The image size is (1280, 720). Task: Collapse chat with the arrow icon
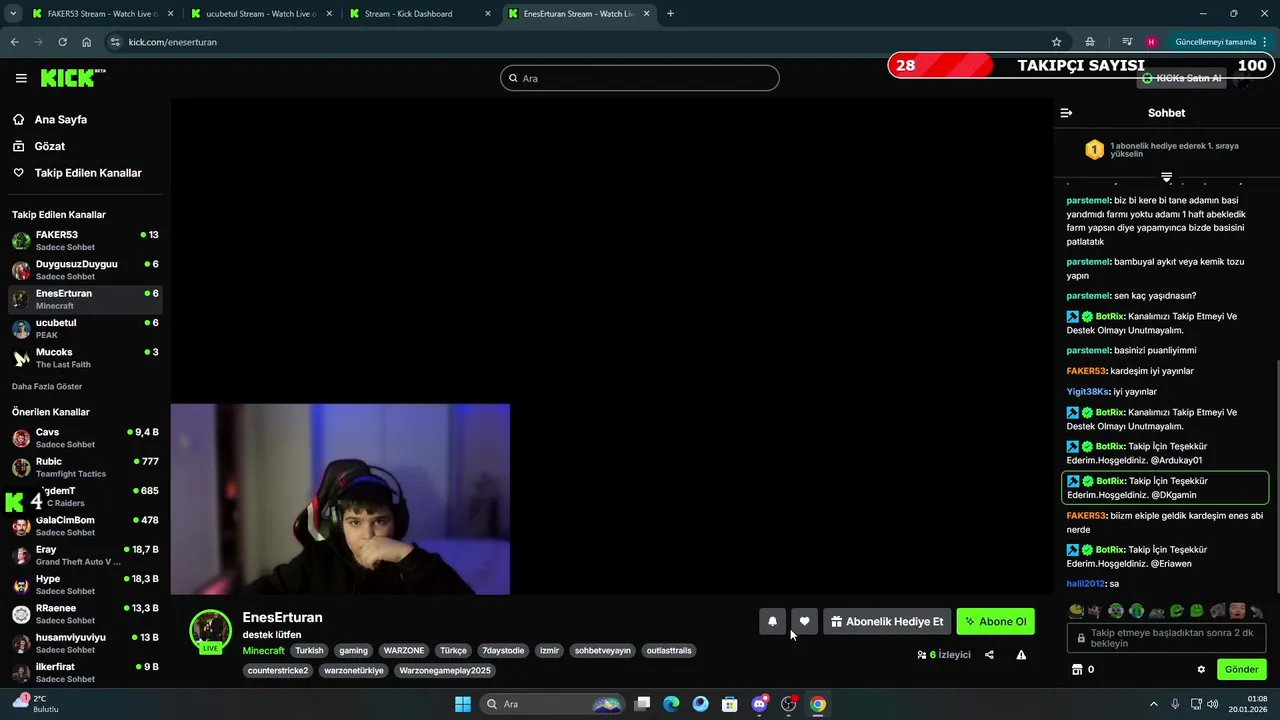1066,113
